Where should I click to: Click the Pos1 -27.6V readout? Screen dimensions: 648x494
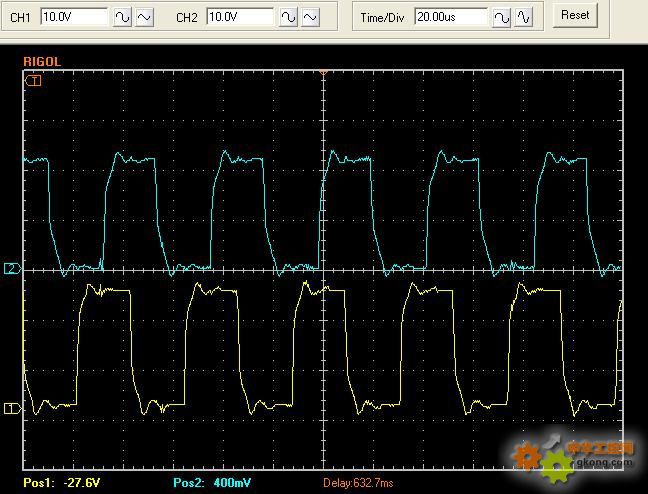click(59, 483)
